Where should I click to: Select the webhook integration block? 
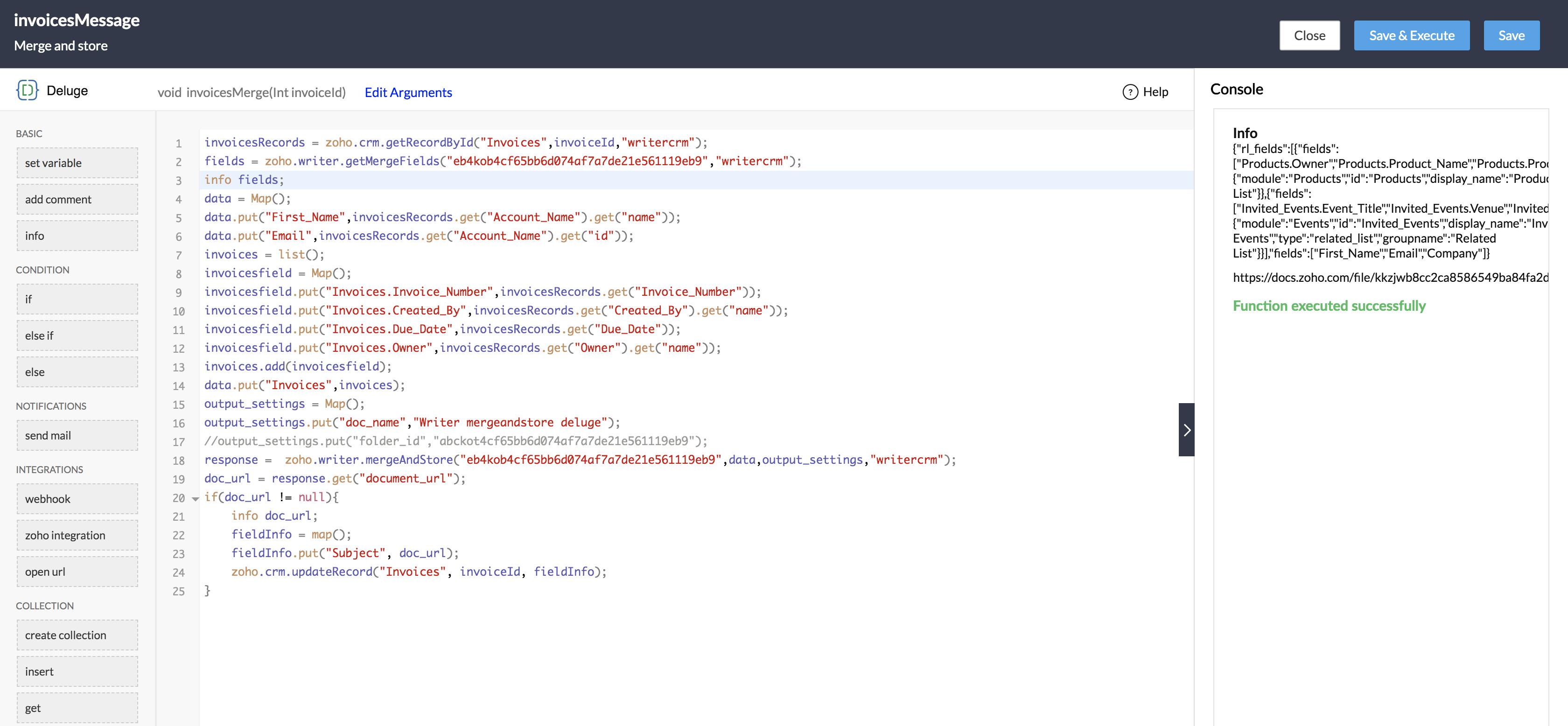[x=77, y=499]
